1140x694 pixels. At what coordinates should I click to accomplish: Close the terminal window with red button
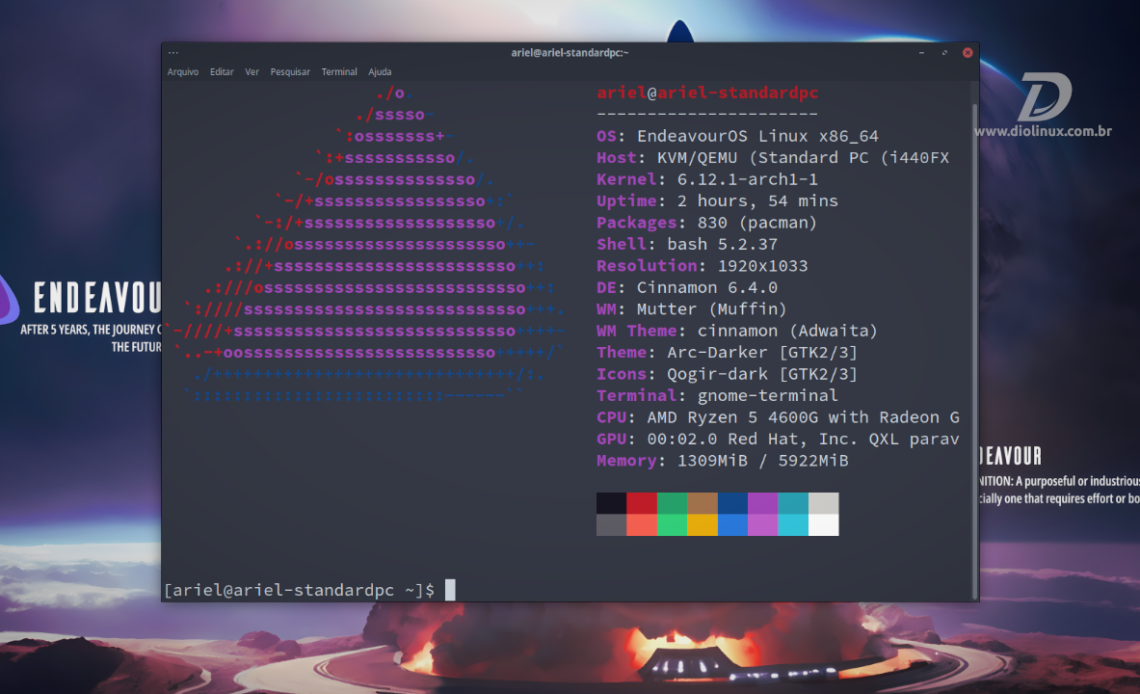[x=968, y=52]
